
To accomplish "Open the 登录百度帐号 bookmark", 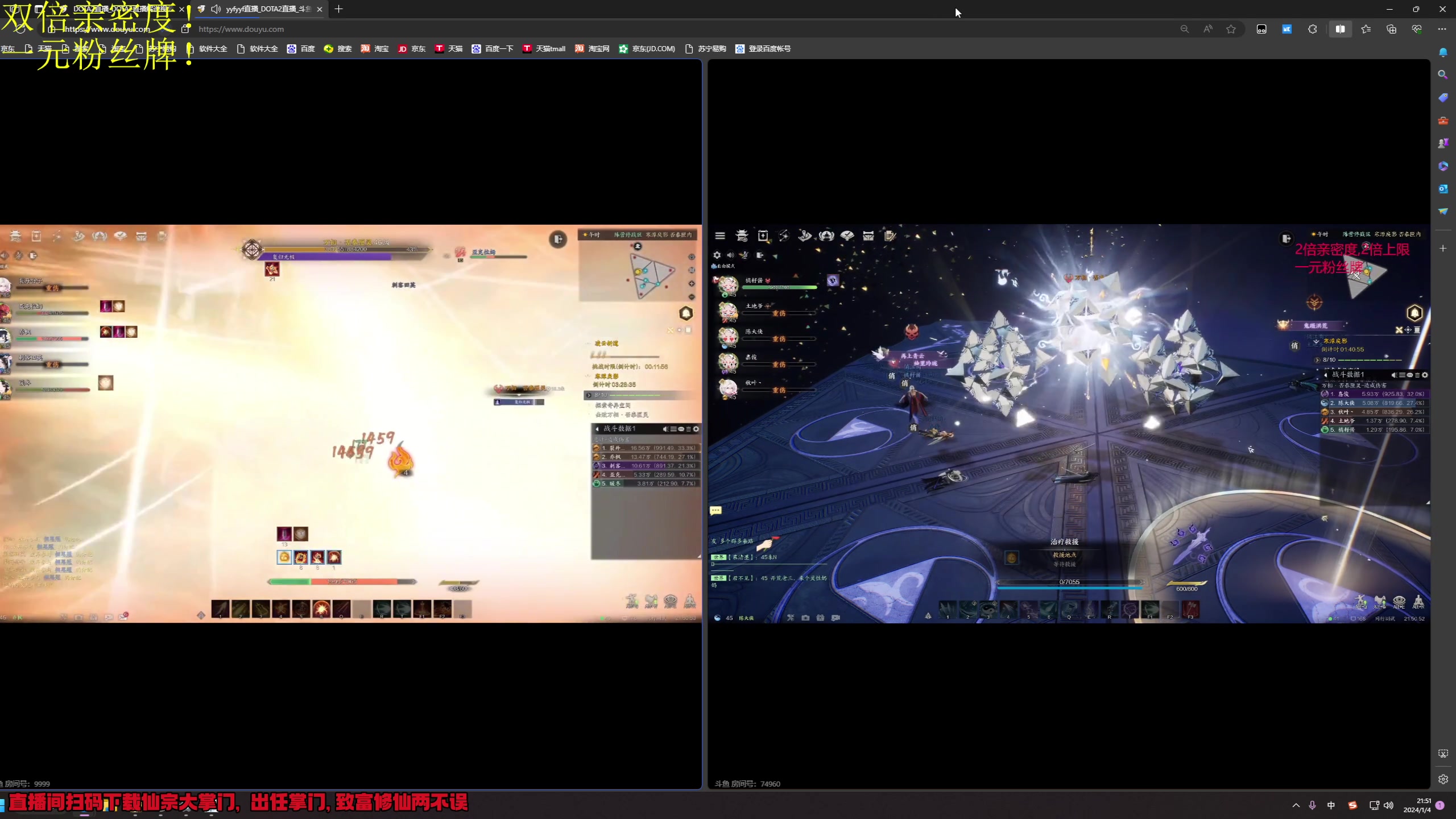I will tap(763, 49).
